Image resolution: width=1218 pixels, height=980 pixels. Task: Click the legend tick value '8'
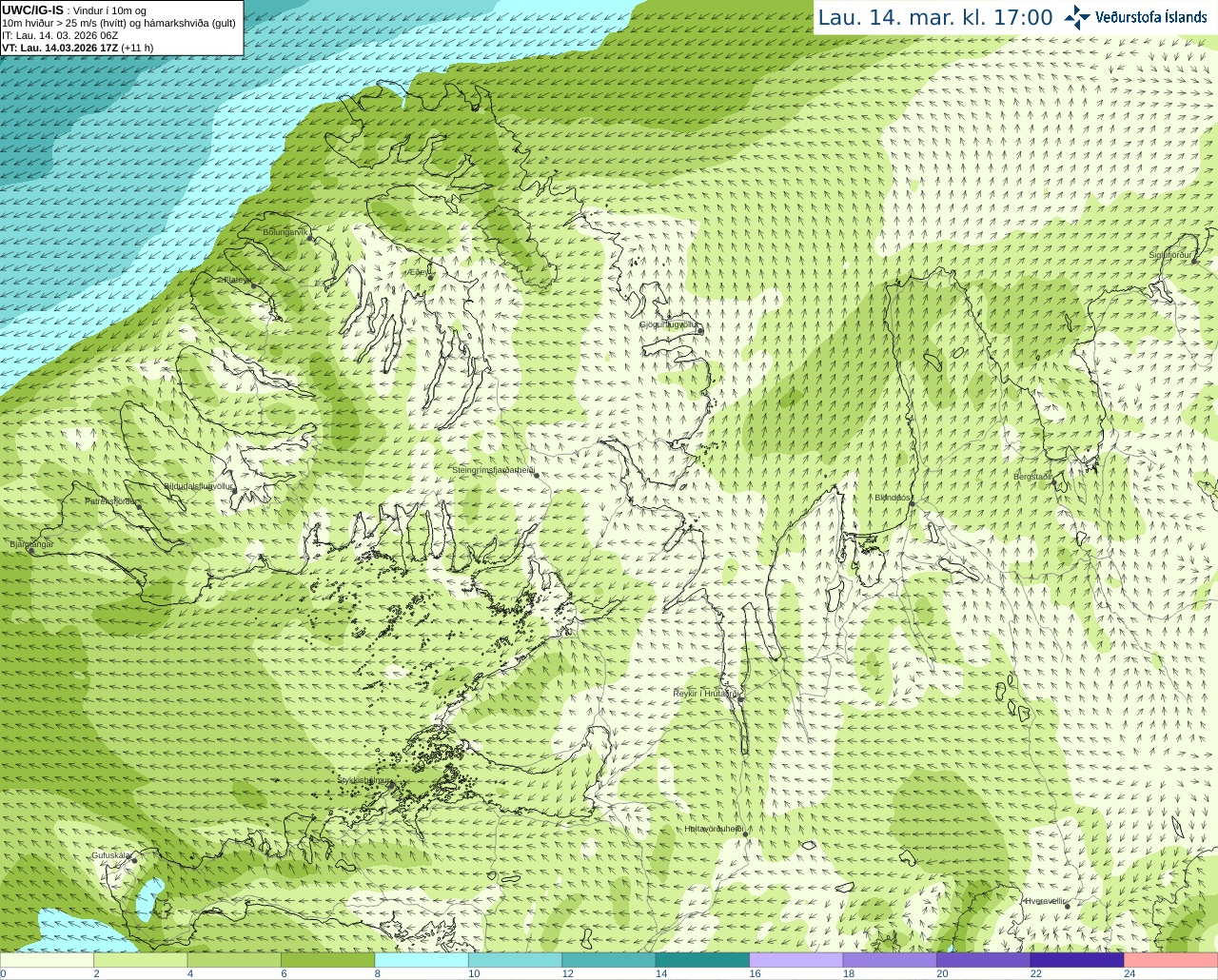click(x=378, y=973)
